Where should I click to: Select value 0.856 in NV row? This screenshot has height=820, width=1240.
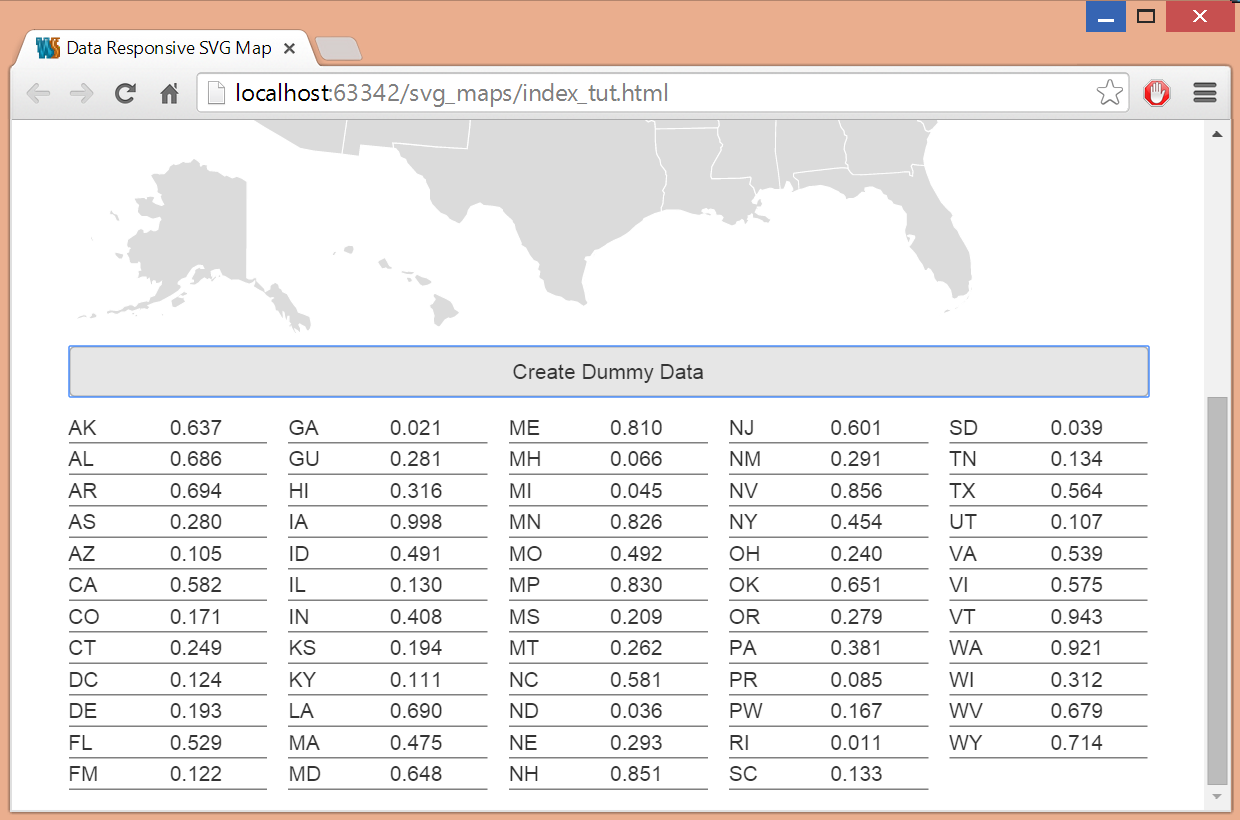click(856, 491)
